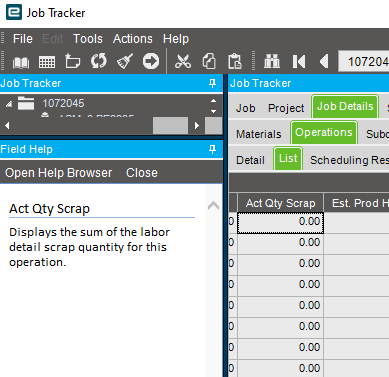Open the File menu
This screenshot has width=389, height=377.
click(23, 39)
